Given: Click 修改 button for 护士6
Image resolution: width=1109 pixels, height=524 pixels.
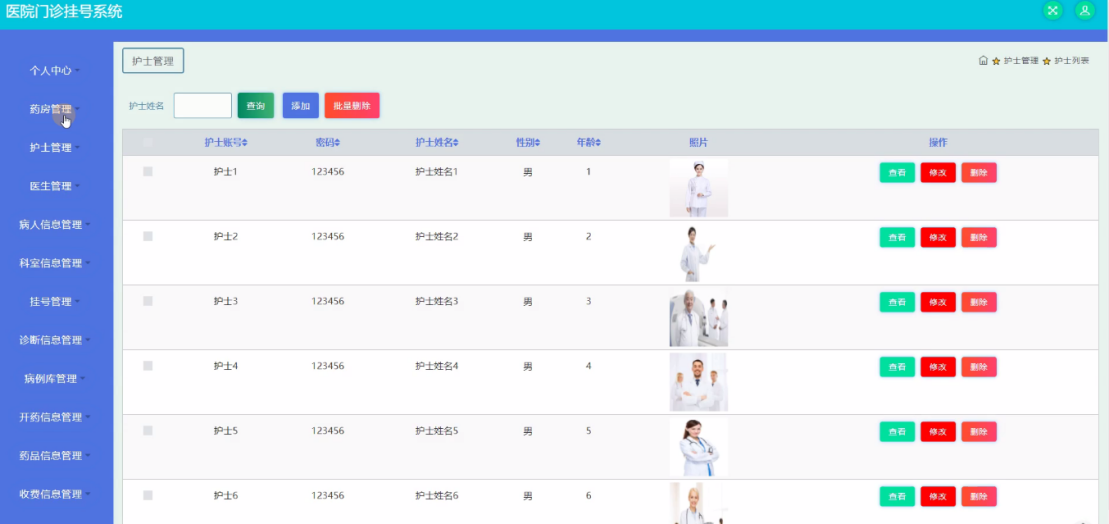Looking at the screenshot, I should pyautogui.click(x=938, y=496).
